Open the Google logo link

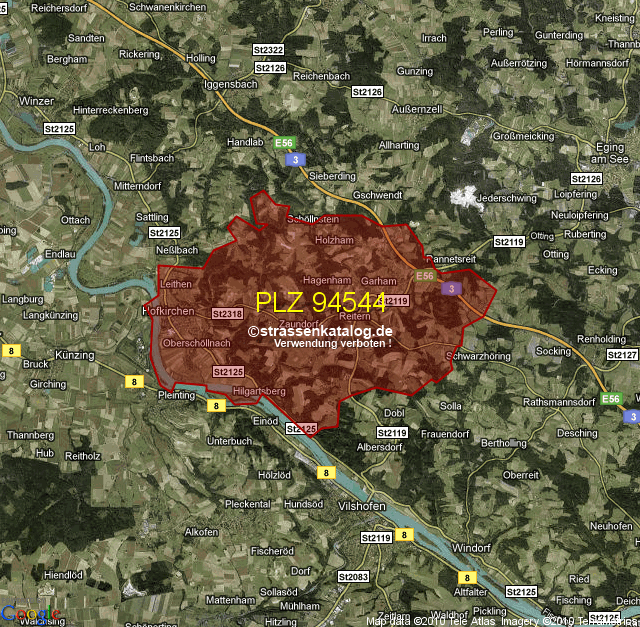(28, 614)
